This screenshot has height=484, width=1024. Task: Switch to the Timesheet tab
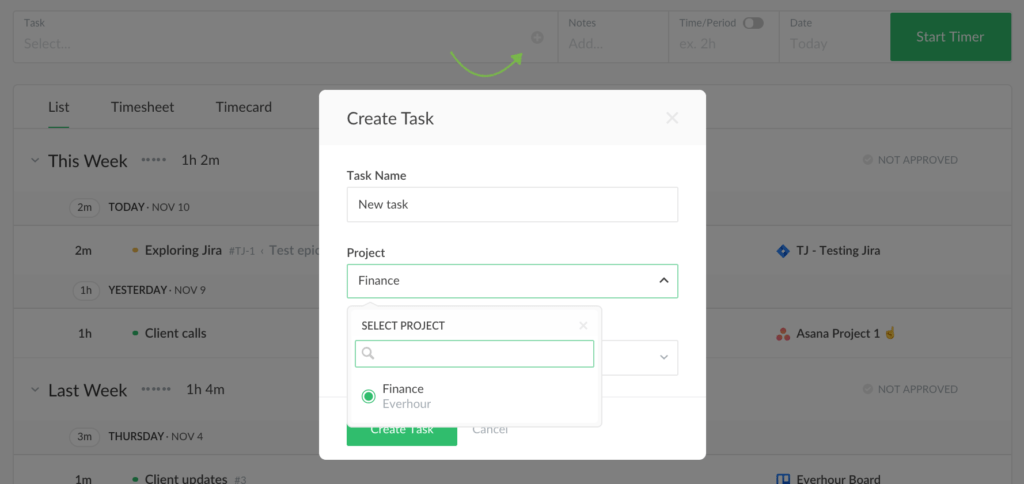(142, 107)
